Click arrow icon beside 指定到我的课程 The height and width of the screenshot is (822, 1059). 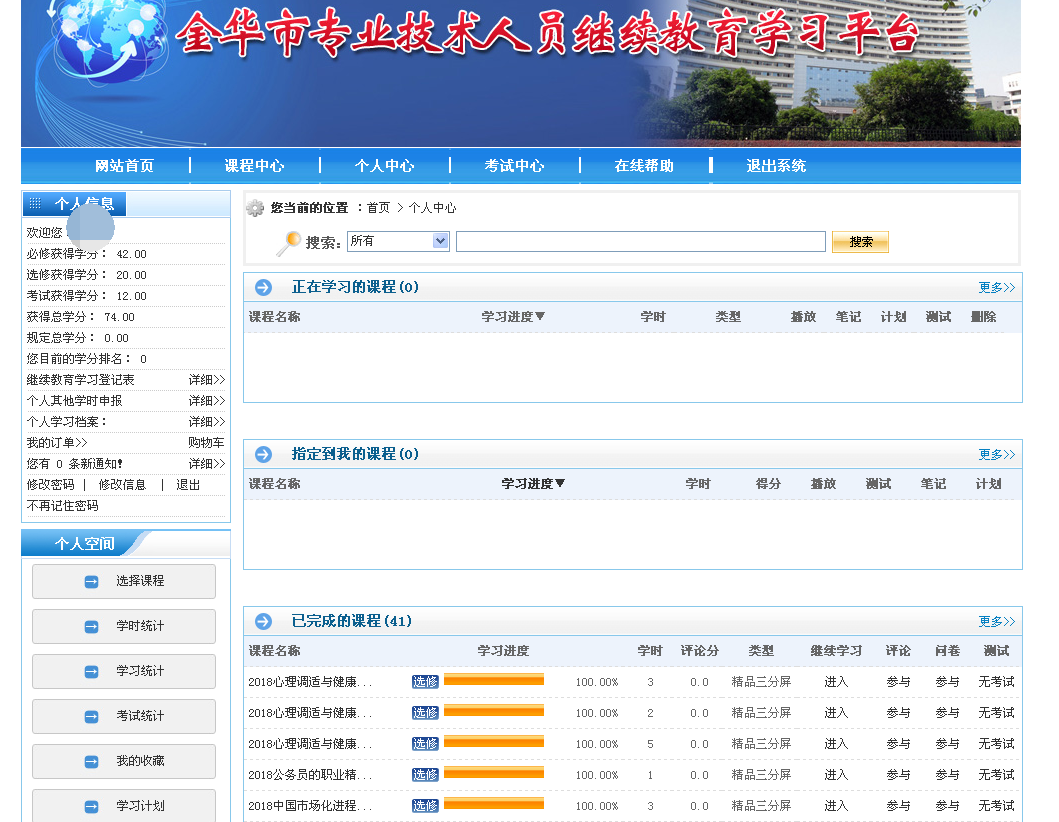point(263,455)
